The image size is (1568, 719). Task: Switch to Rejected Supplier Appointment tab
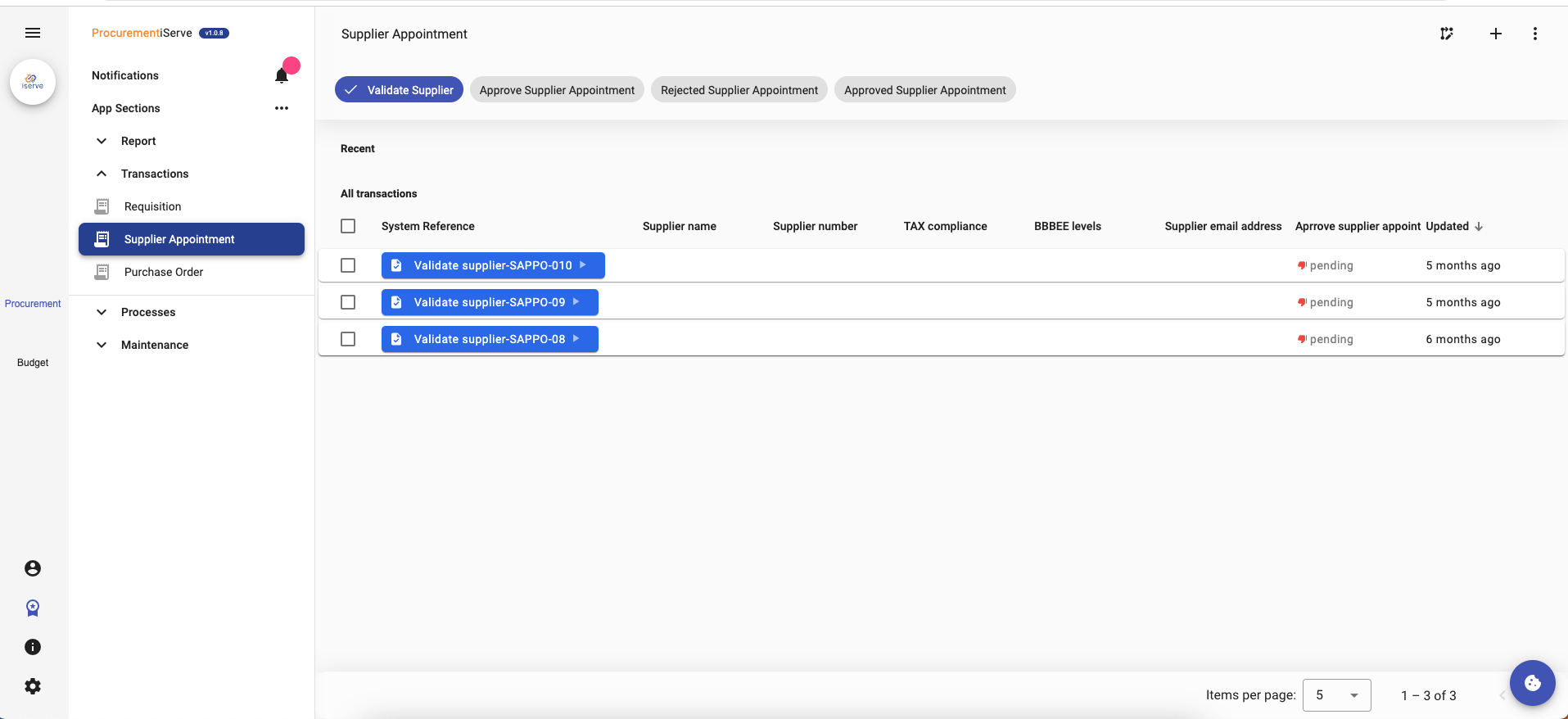(x=739, y=90)
